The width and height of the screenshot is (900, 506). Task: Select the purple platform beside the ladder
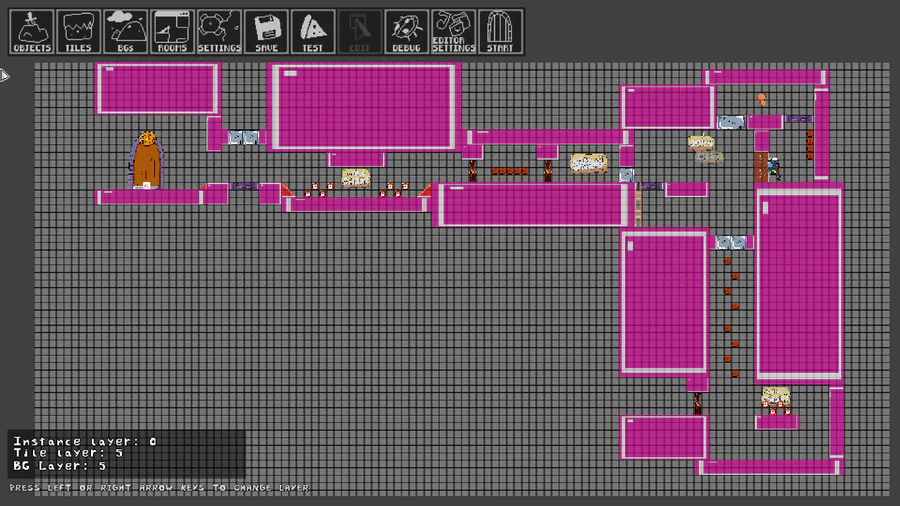[x=652, y=186]
